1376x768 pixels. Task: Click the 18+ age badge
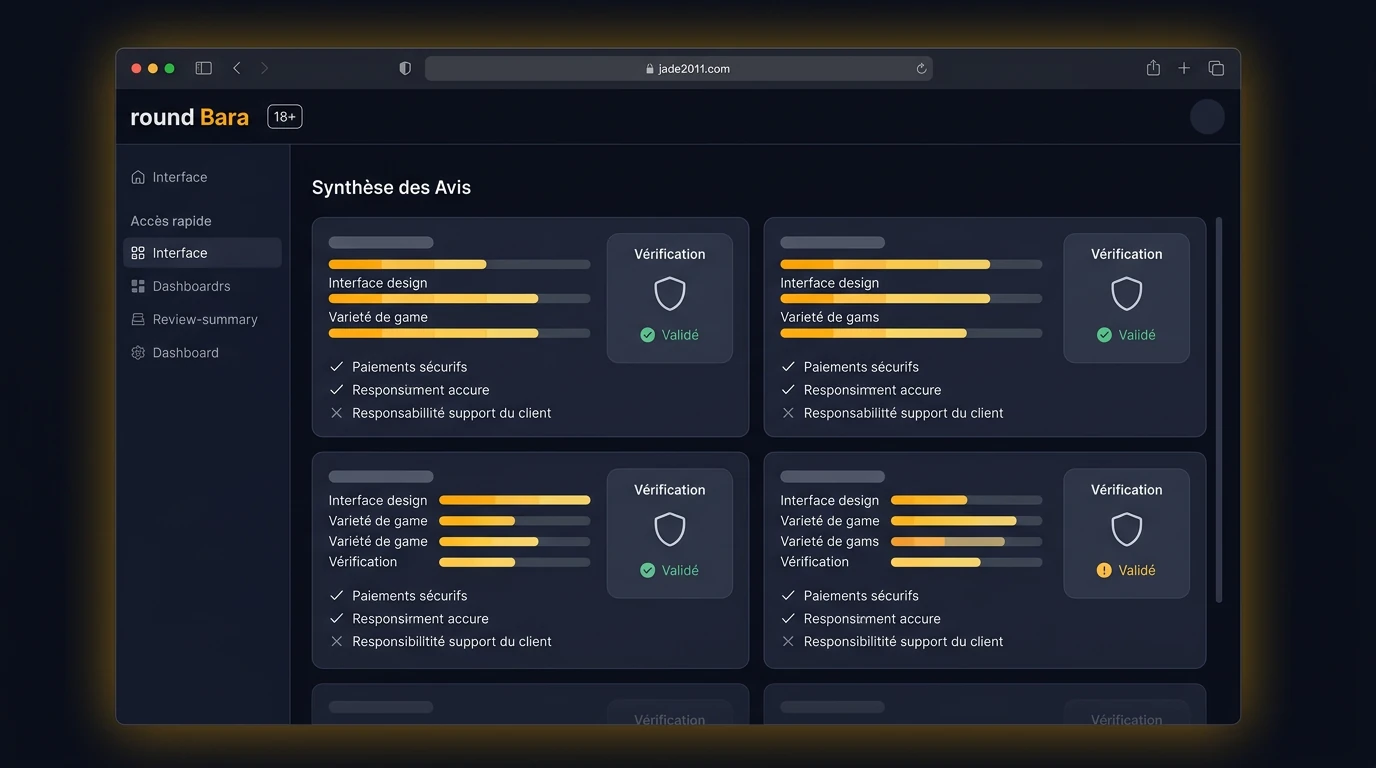point(285,117)
